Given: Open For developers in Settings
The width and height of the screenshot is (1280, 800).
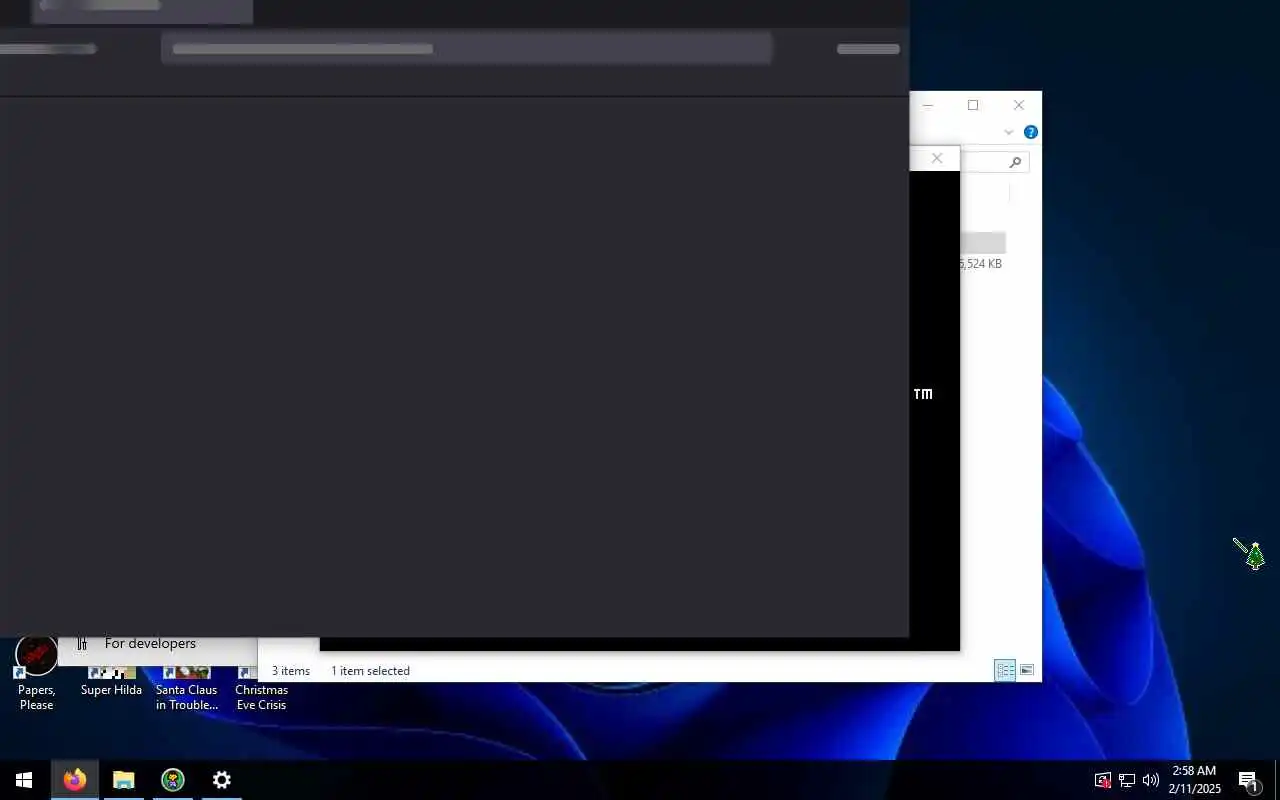Looking at the screenshot, I should [150, 644].
